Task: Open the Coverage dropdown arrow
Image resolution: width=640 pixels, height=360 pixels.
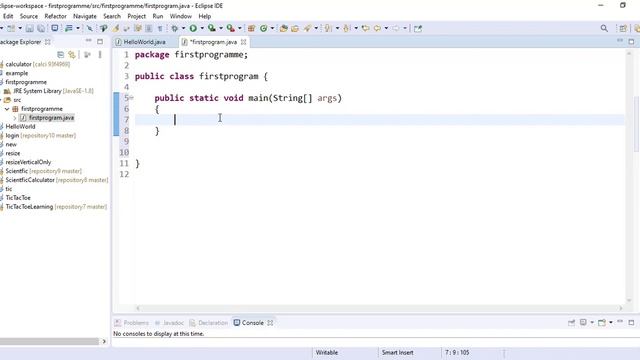Action: coord(221,28)
